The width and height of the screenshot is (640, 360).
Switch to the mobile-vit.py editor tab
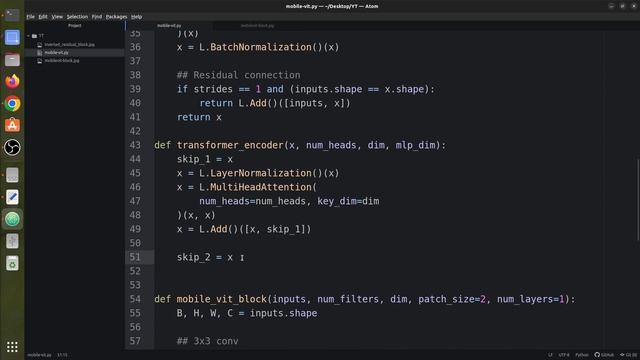[x=169, y=26]
